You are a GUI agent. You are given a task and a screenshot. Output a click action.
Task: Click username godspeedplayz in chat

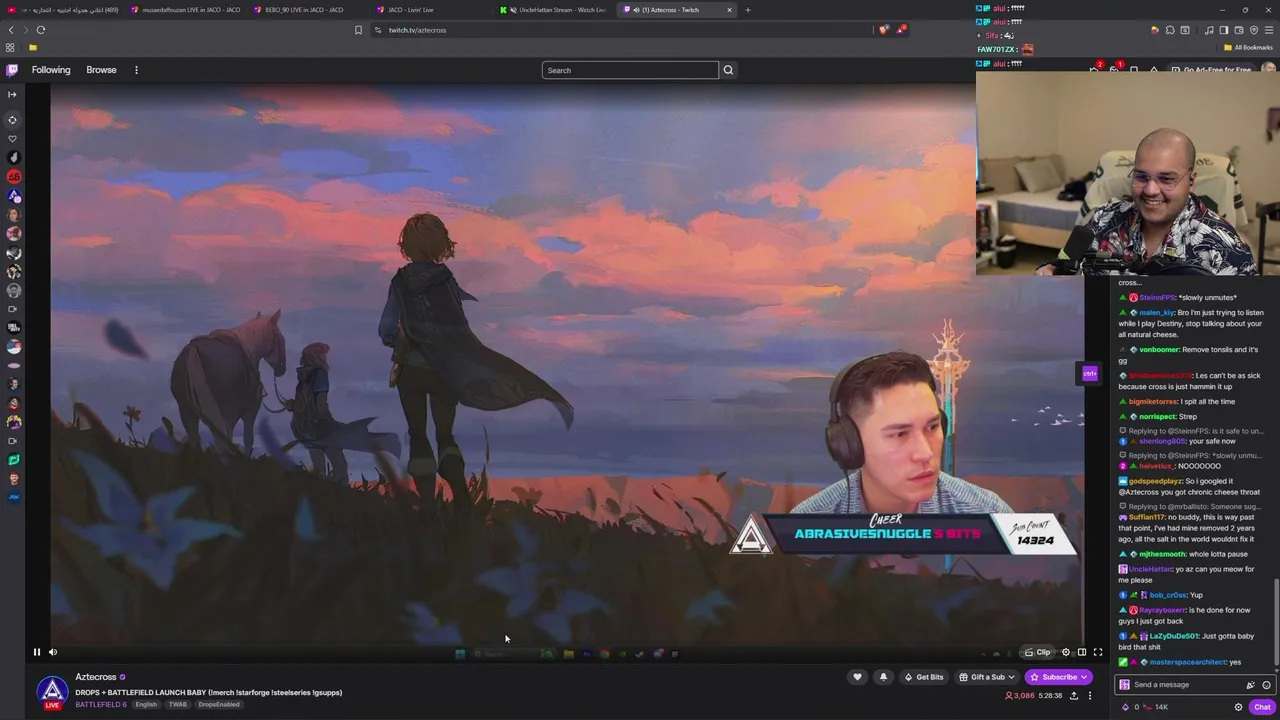1155,481
